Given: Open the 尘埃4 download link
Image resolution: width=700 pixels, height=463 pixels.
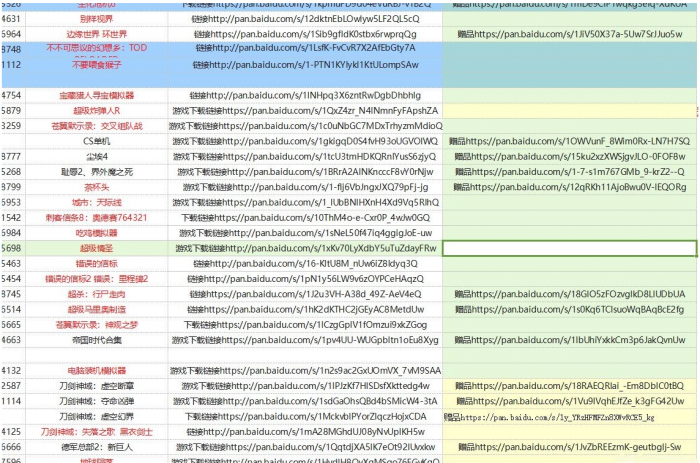Looking at the screenshot, I should (304, 157).
